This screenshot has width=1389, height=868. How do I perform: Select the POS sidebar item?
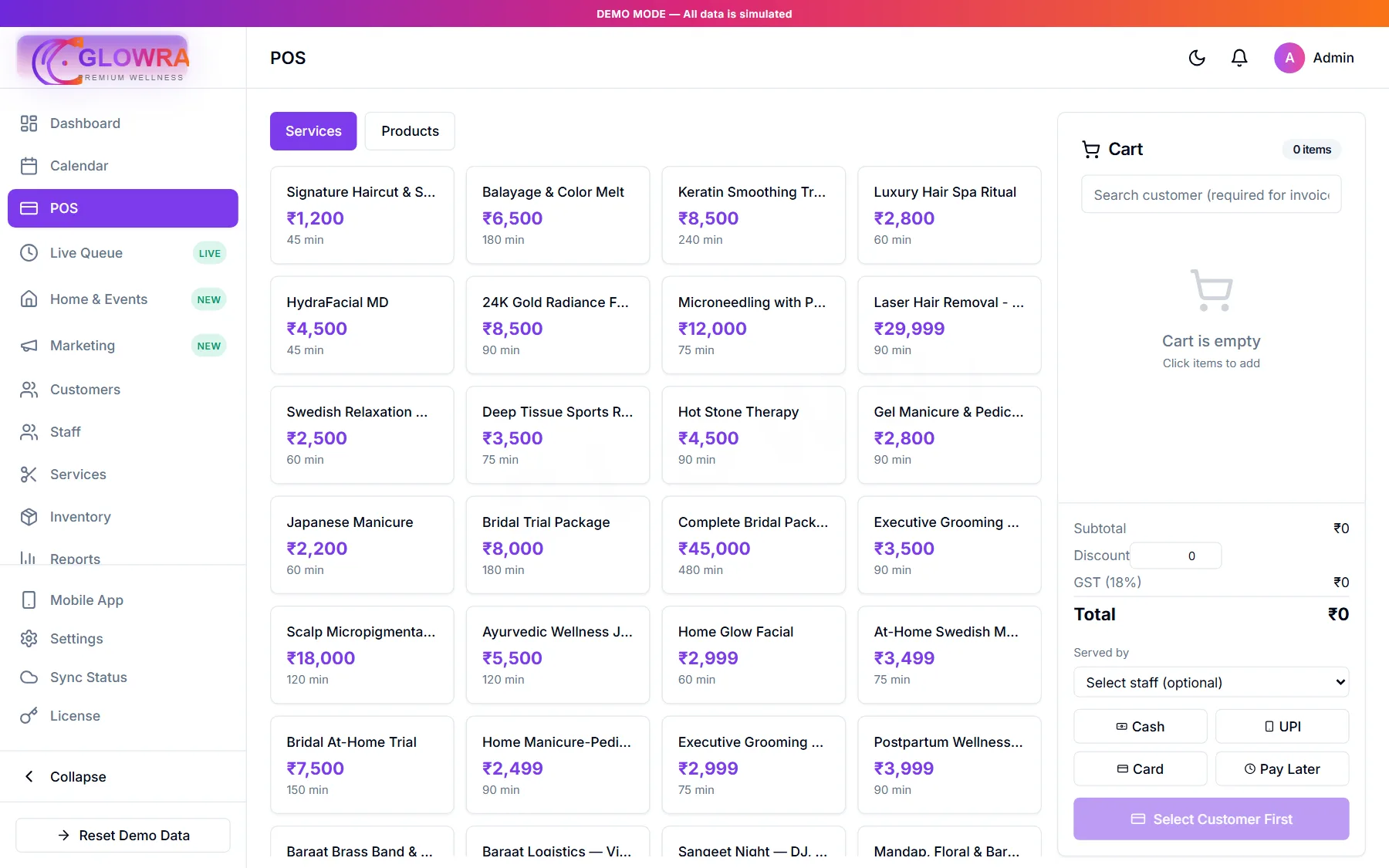(x=123, y=208)
